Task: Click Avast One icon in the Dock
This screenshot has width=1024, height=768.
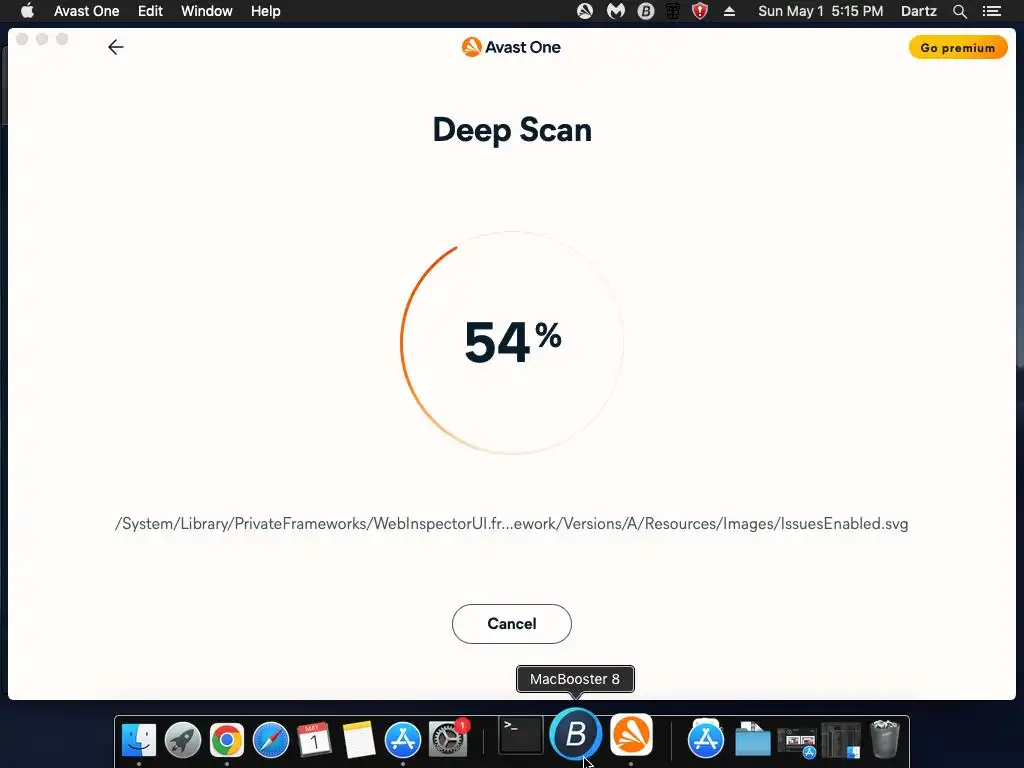Action: [631, 734]
